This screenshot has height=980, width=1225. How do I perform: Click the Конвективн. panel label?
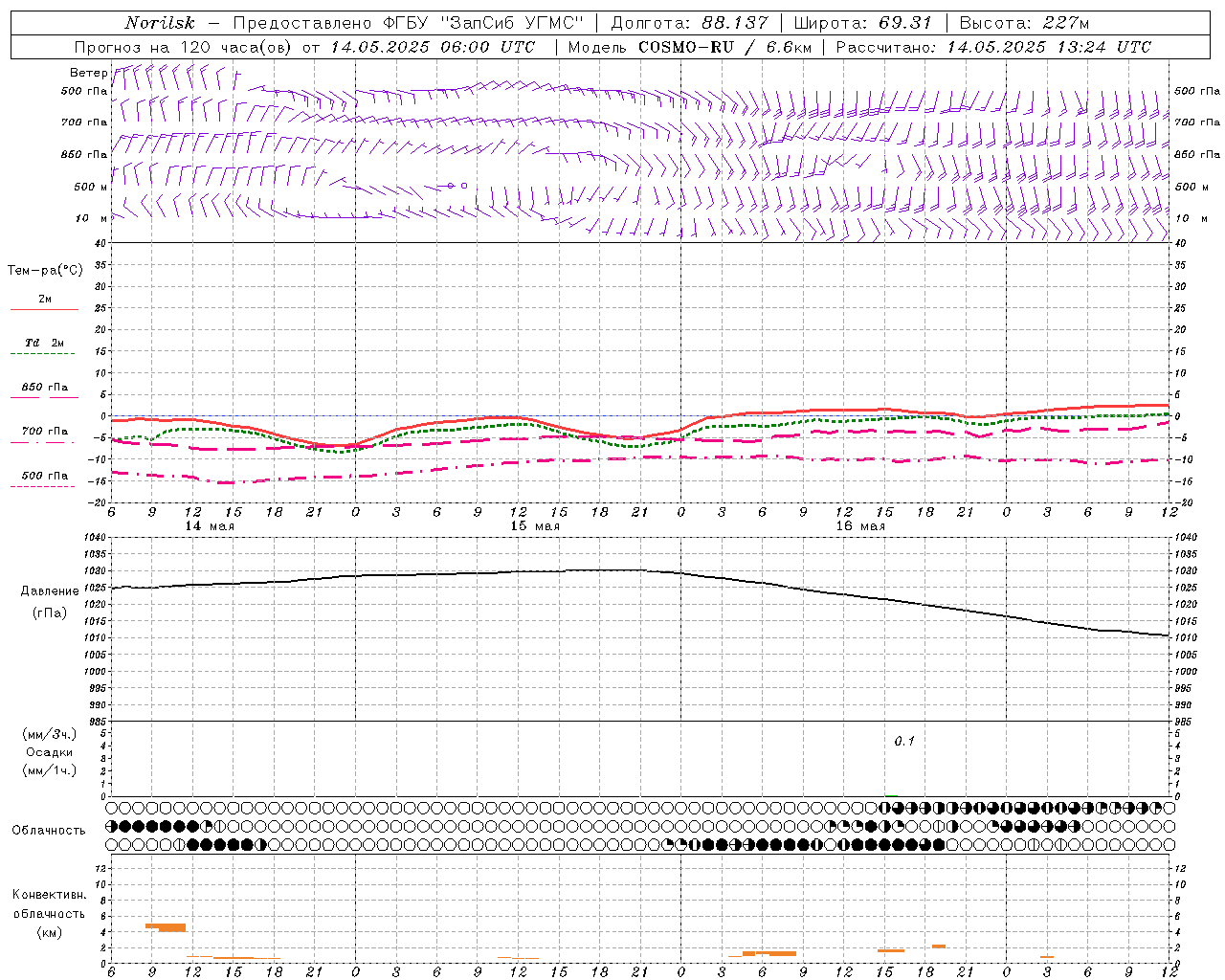point(49,895)
